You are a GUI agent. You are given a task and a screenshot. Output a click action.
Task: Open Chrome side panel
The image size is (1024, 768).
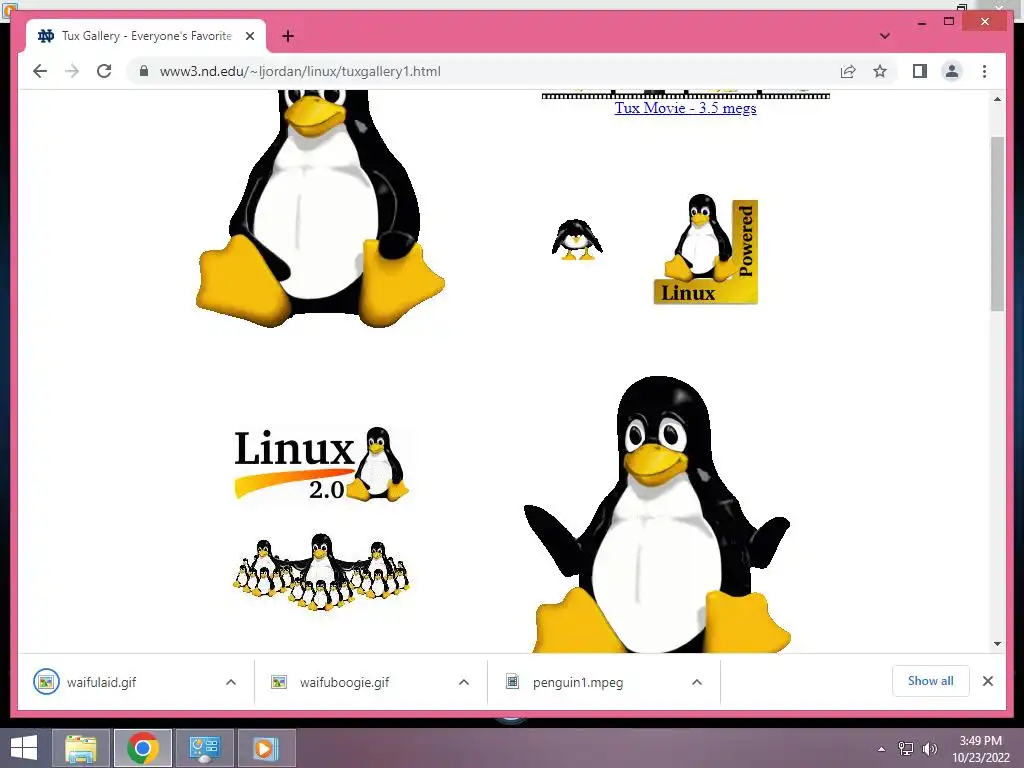920,71
